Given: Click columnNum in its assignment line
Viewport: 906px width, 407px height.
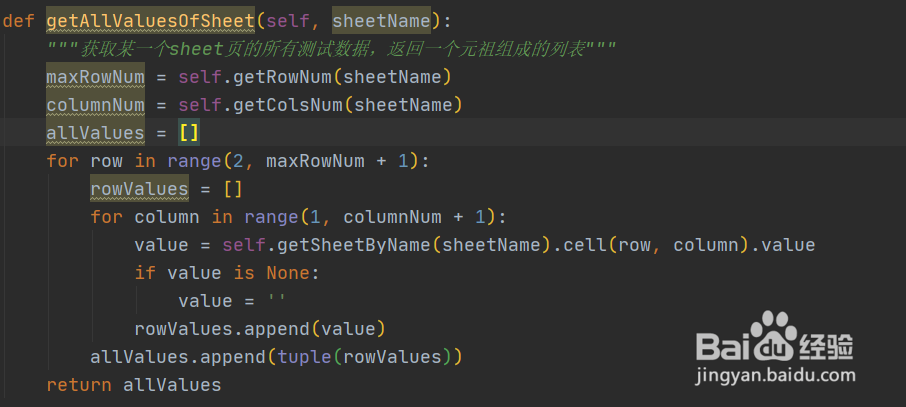Looking at the screenshot, I should click(x=95, y=105).
